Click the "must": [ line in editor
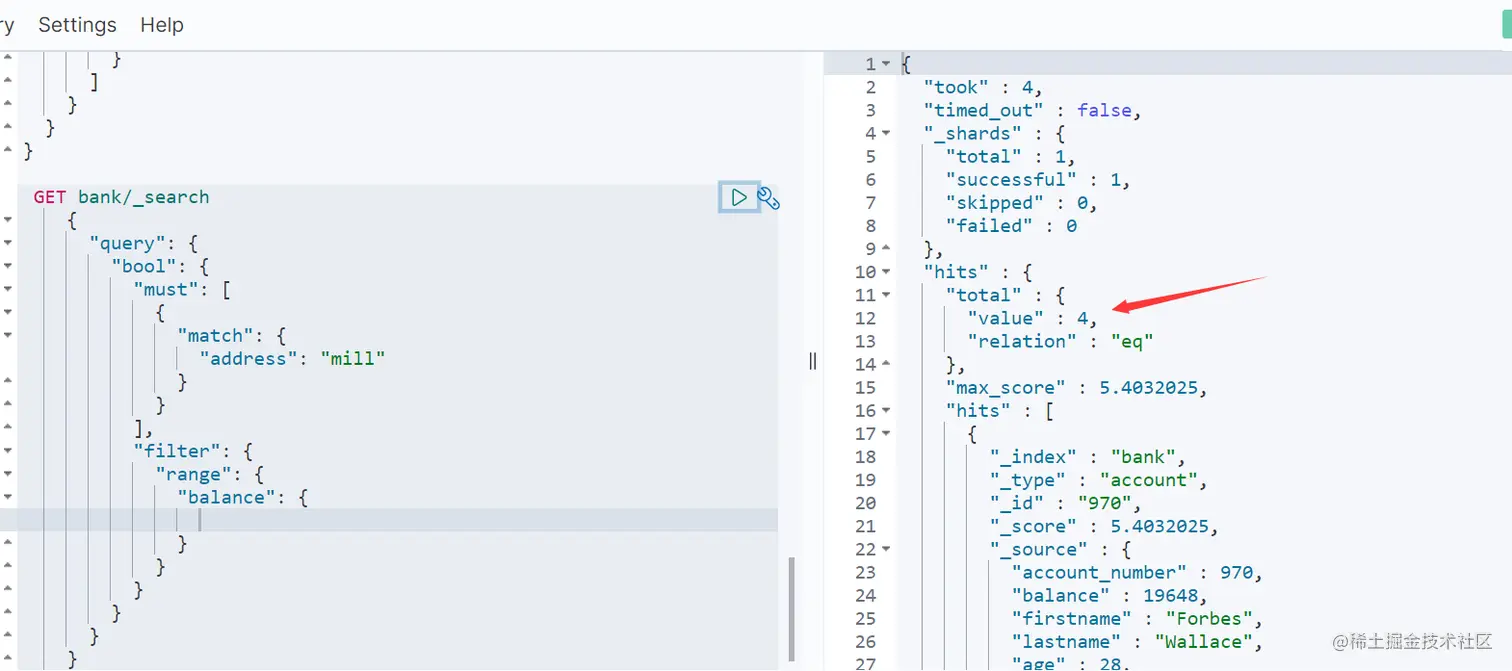Viewport: 1512px width, 671px height. pyautogui.click(x=182, y=290)
